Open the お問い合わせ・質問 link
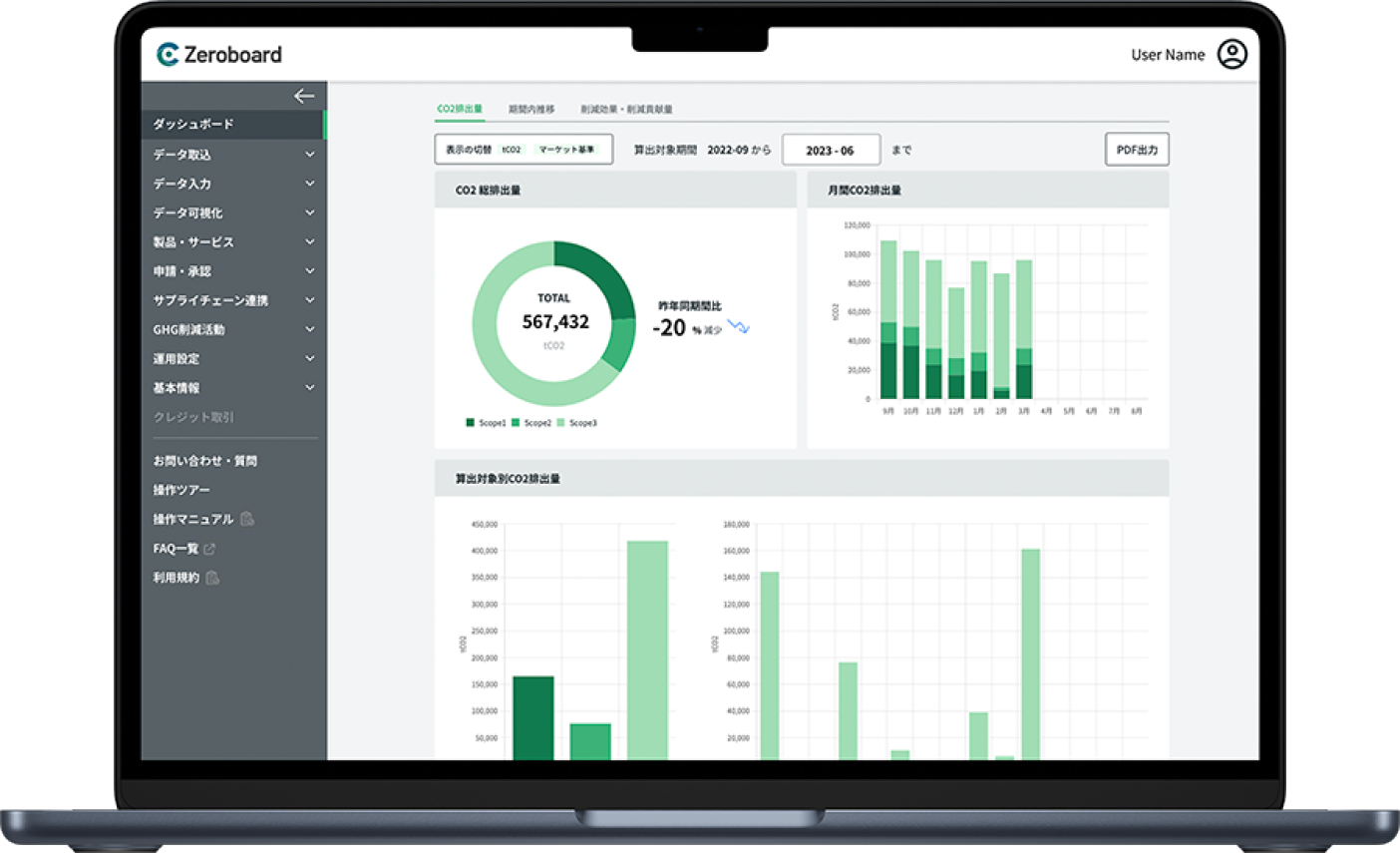This screenshot has height=853, width=1400. click(205, 461)
